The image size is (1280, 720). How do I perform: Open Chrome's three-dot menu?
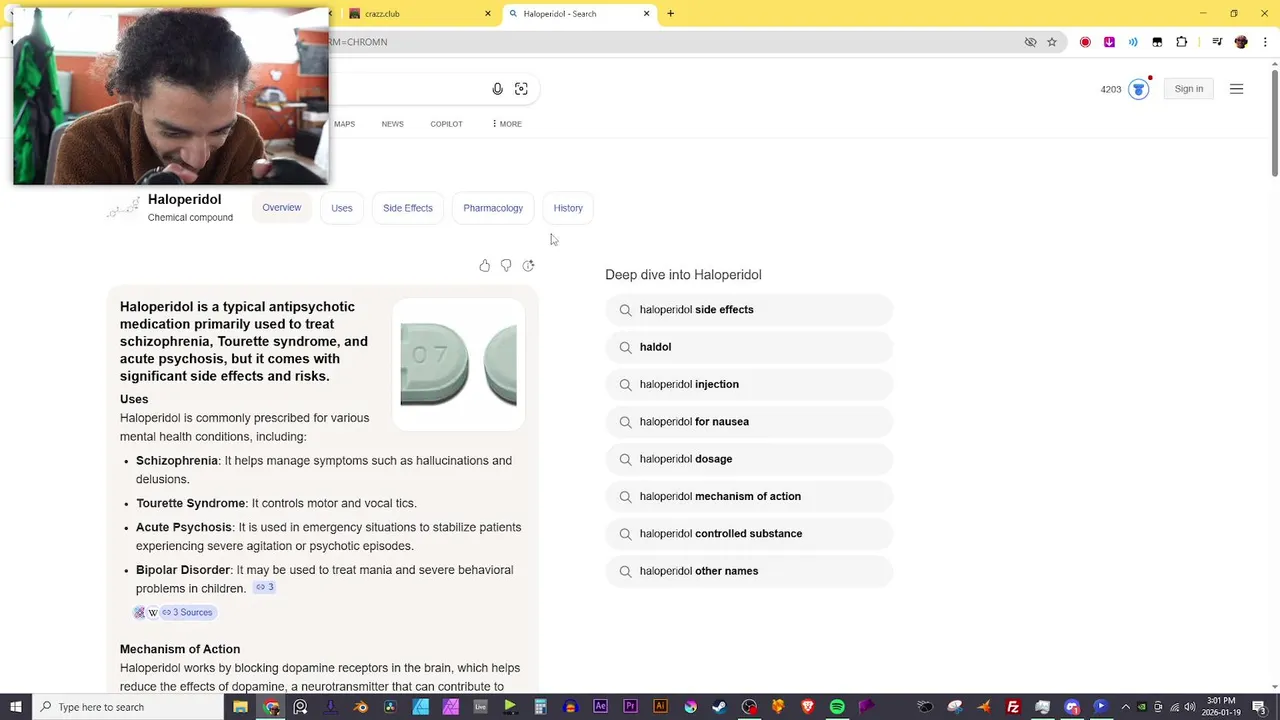click(x=1263, y=42)
